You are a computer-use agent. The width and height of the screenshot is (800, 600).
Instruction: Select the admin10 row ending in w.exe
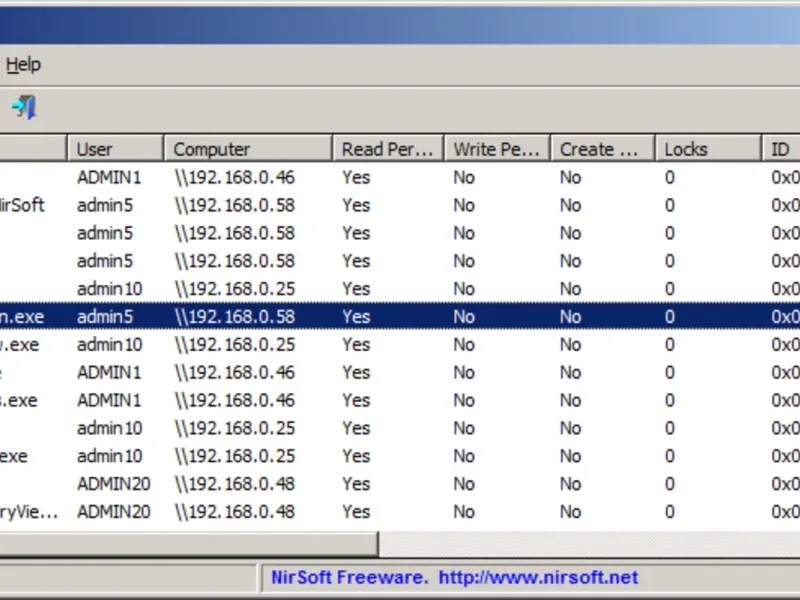coord(109,345)
